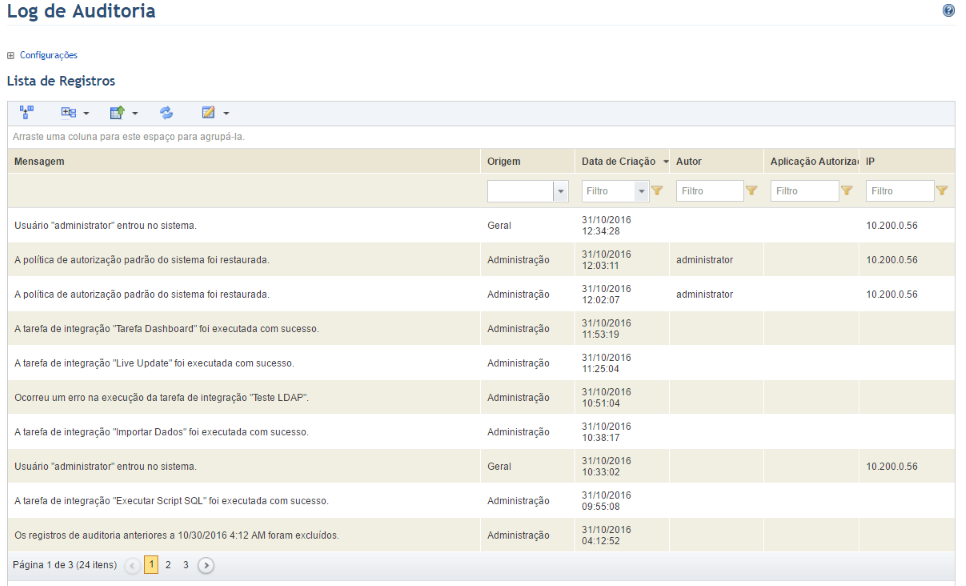
Task: Select the "Tarefa Dashboard" integration task message
Action: pyautogui.click(x=166, y=329)
